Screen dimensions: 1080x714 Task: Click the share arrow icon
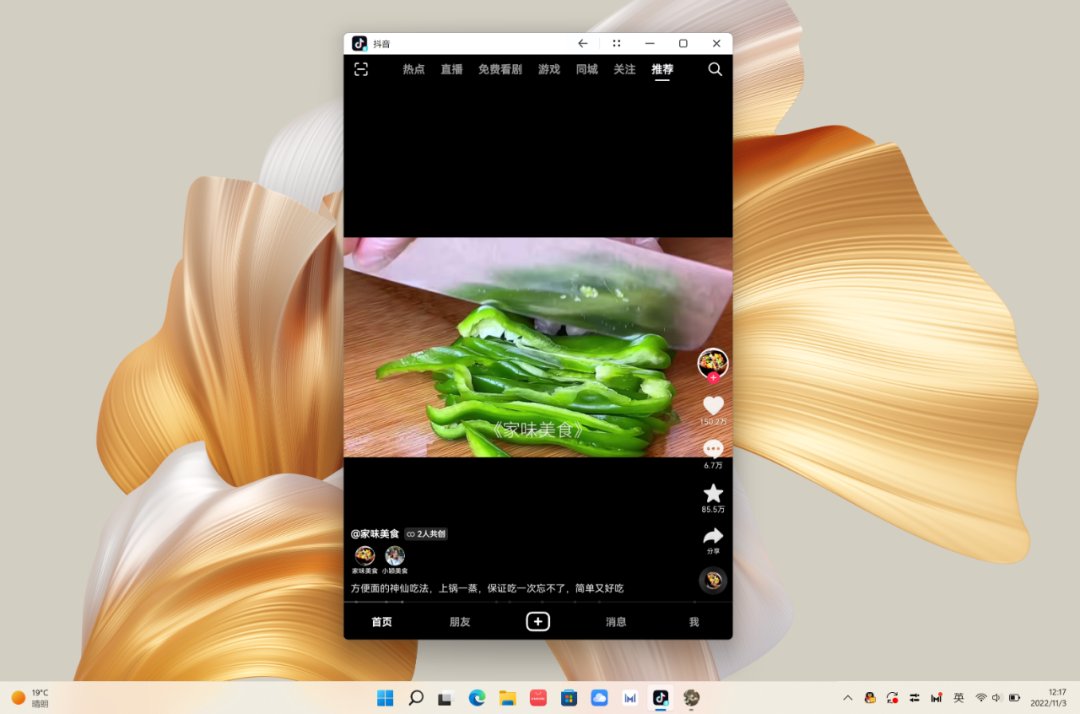coord(713,536)
